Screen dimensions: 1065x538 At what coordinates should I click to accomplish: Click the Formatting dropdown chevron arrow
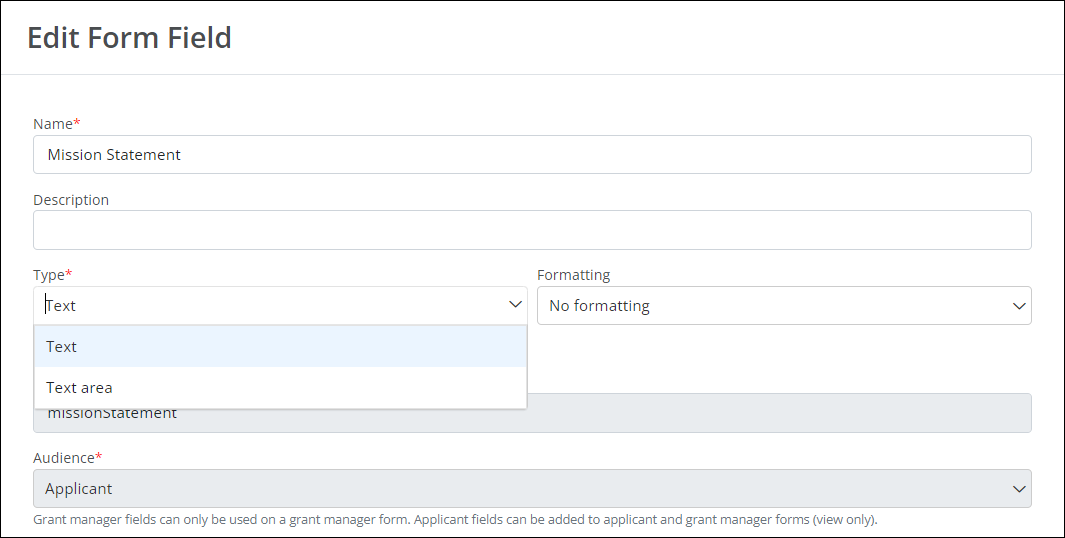pyautogui.click(x=1019, y=306)
